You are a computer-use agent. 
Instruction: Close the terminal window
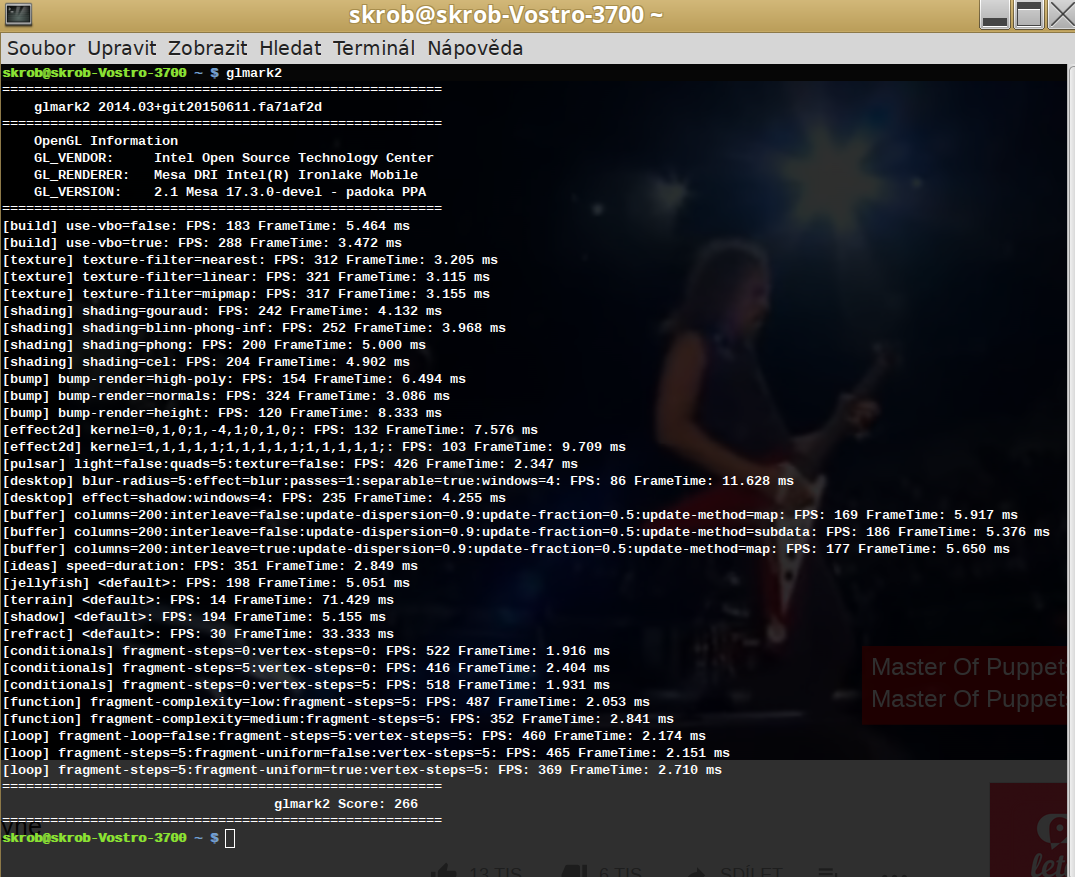(x=1060, y=15)
